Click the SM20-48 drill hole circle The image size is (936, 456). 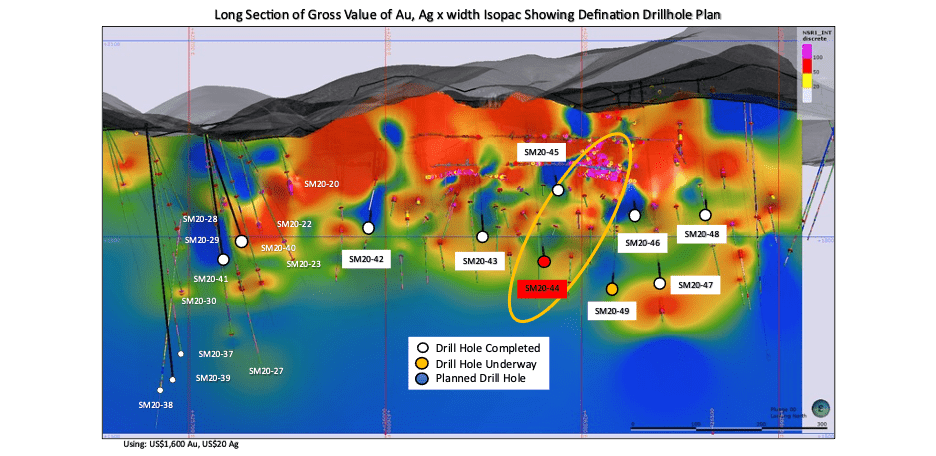pos(705,215)
